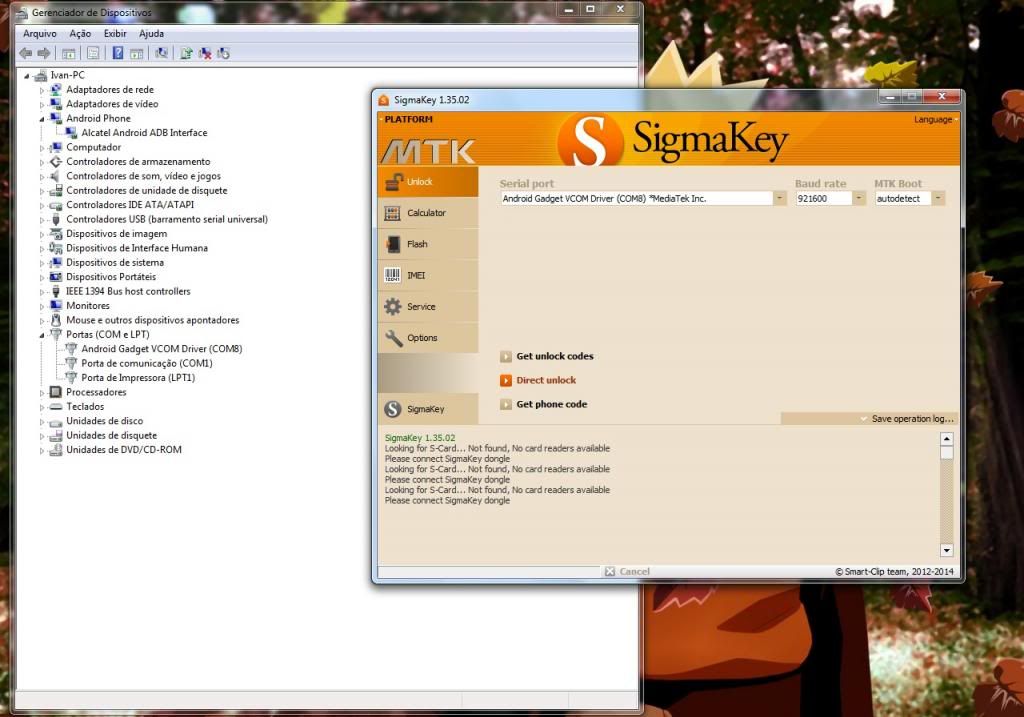1024x717 pixels.
Task: Go back using the Device Manager toolbar arrow
Action: click(x=25, y=54)
